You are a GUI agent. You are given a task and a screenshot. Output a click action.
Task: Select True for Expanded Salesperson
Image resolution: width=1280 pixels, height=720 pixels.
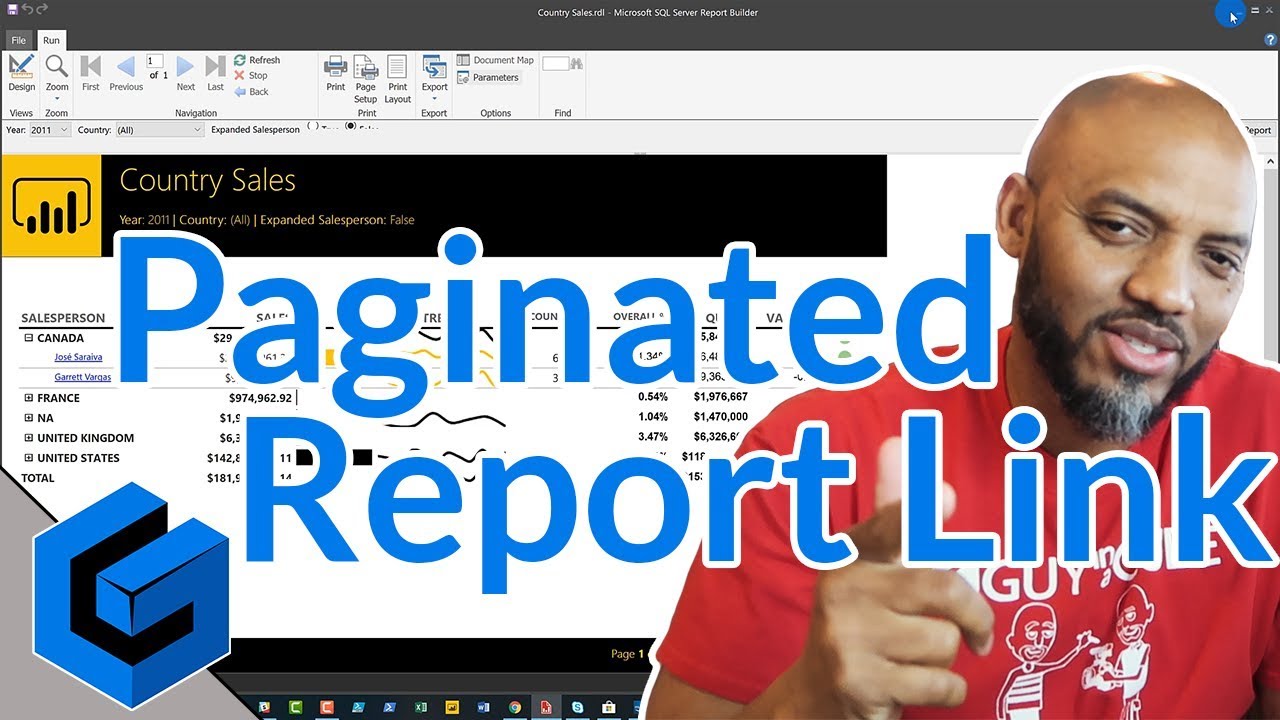coord(312,125)
